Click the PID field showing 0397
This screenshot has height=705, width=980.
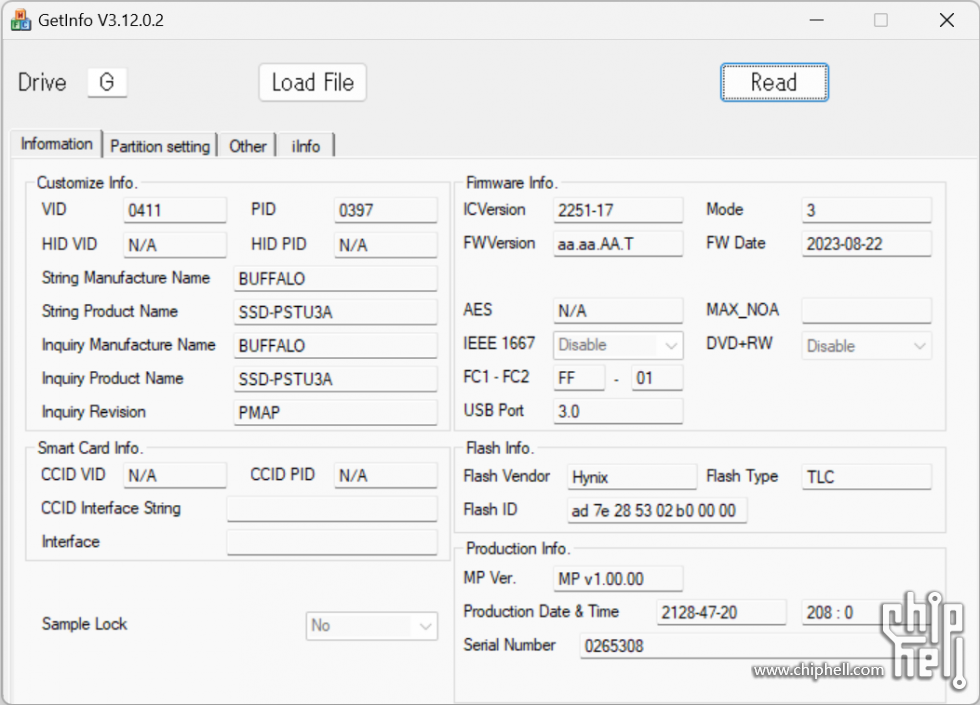pos(386,210)
